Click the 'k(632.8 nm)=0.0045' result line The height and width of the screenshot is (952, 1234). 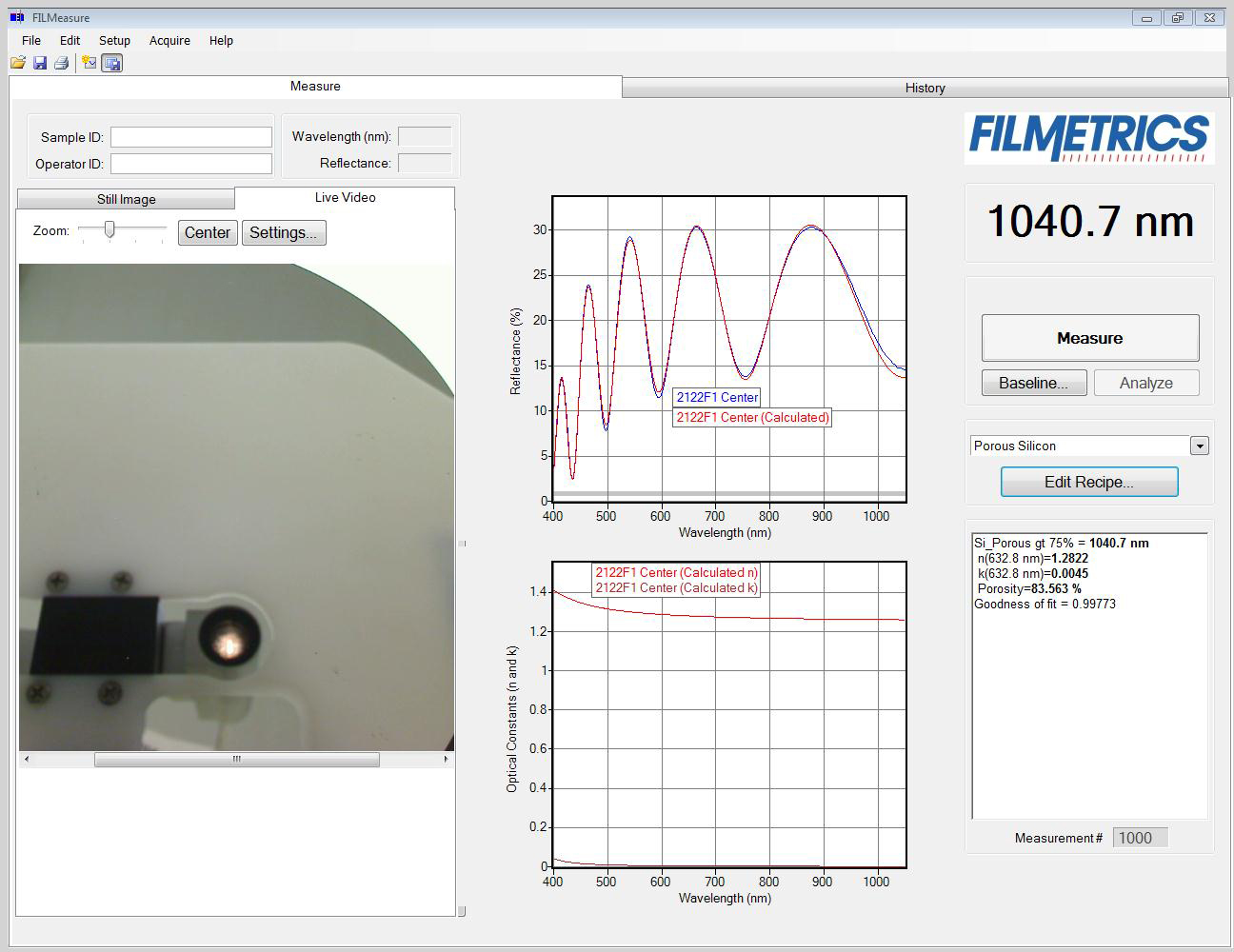(x=1033, y=573)
